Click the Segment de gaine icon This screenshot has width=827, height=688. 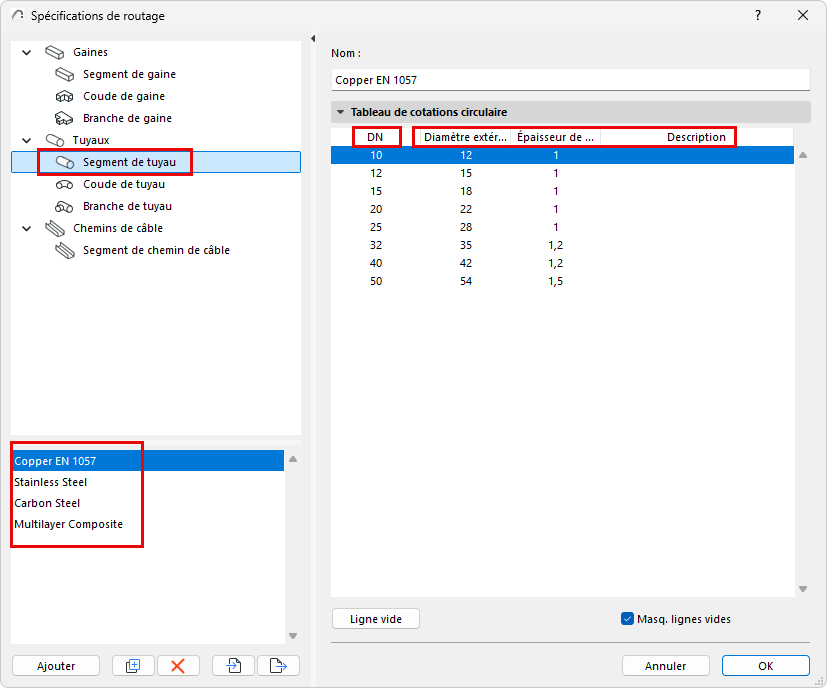click(64, 74)
